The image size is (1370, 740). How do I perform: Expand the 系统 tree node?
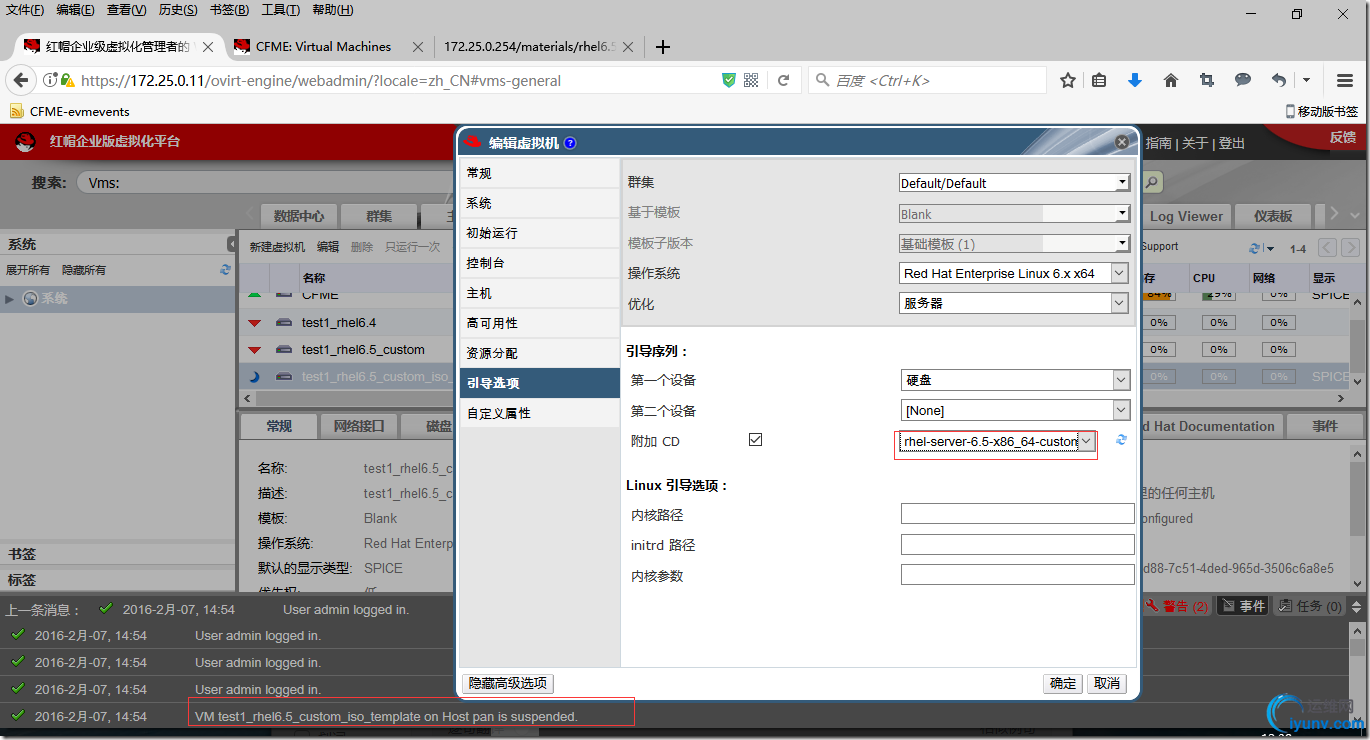click(10, 298)
